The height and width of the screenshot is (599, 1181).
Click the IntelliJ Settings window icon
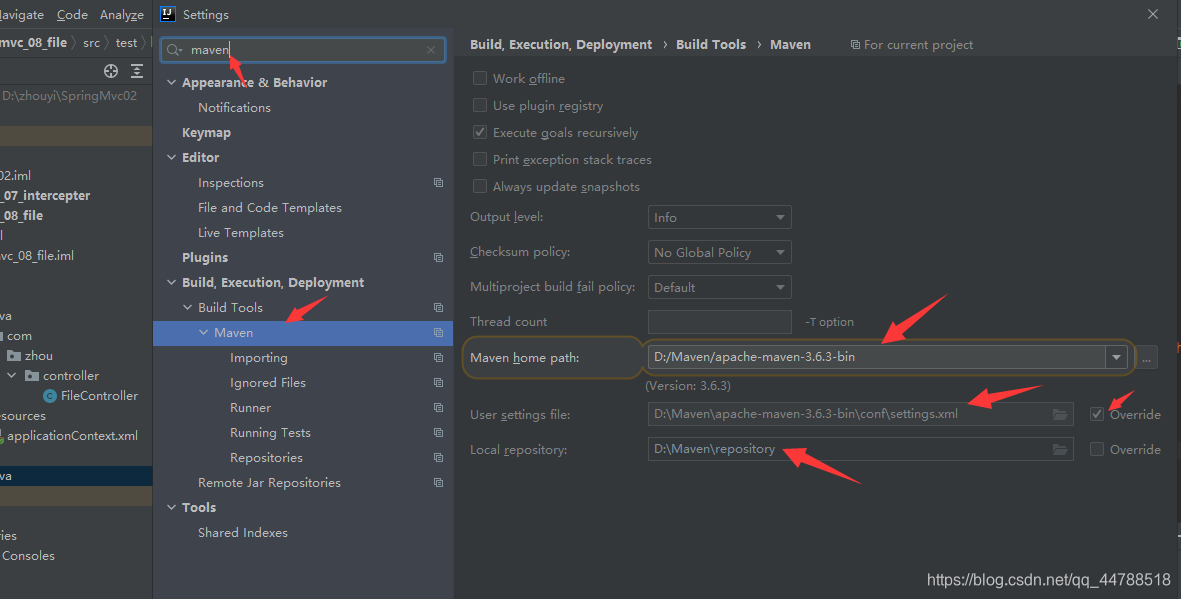pyautogui.click(x=168, y=14)
